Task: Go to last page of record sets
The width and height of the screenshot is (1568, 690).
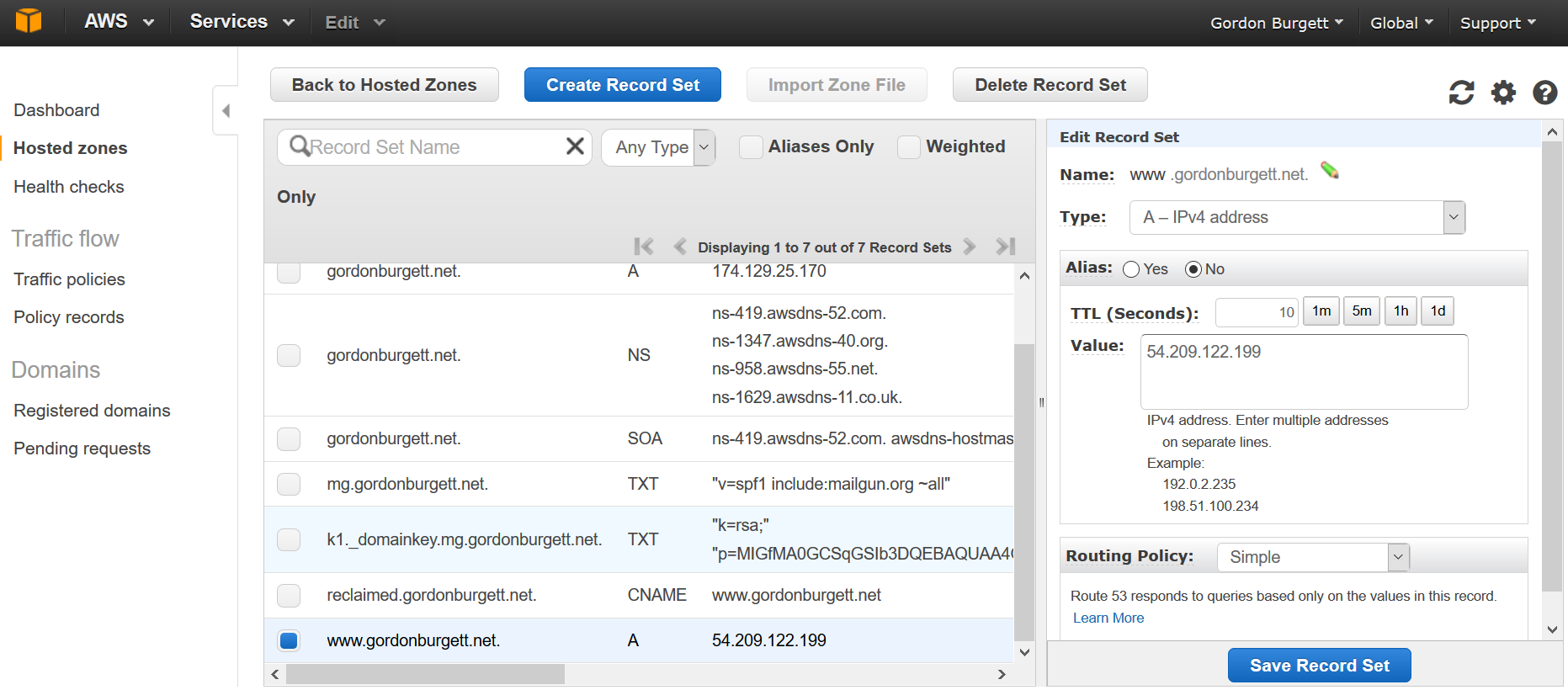Action: pos(1006,247)
